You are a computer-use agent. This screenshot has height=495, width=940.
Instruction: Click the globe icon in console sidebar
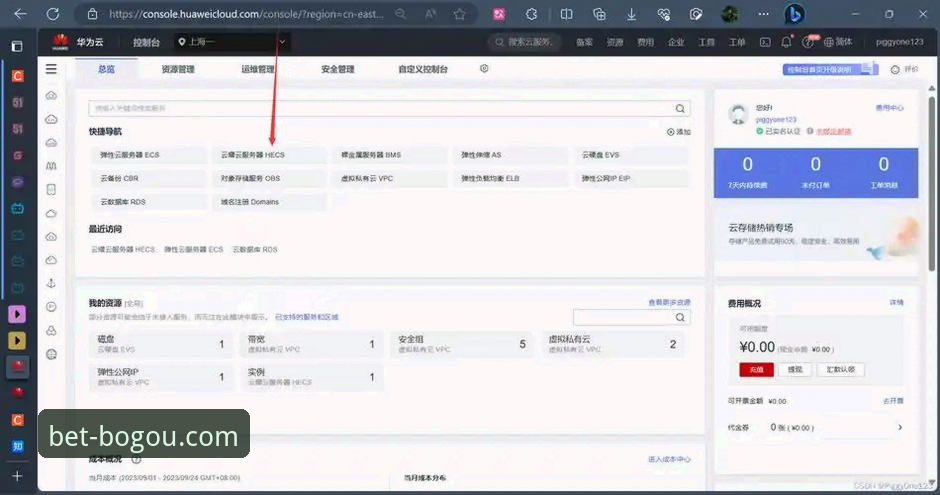52,354
